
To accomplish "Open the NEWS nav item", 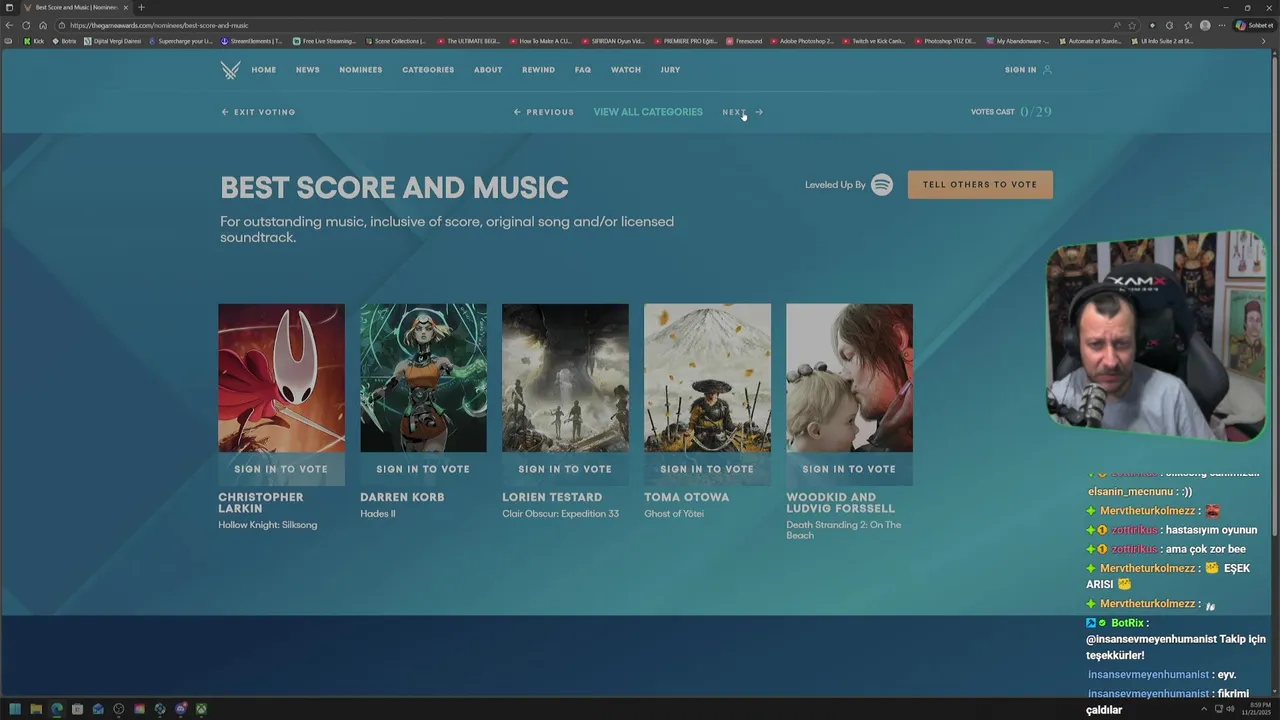I will (x=308, y=70).
